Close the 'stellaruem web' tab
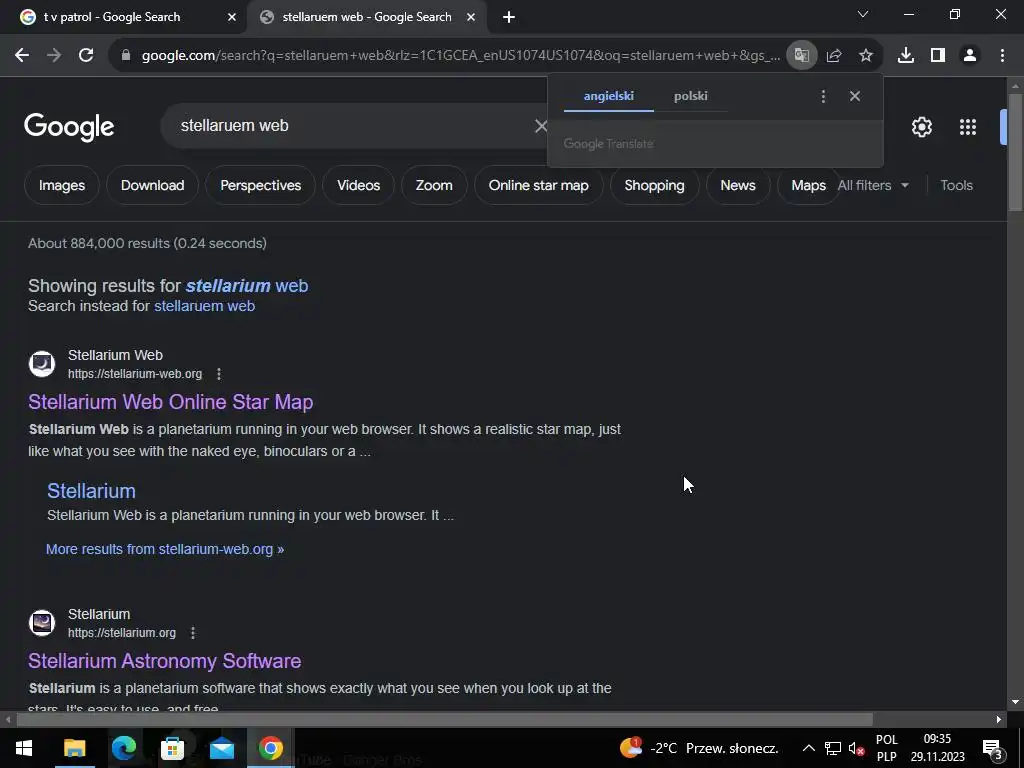Viewport: 1024px width, 768px height. (x=471, y=18)
